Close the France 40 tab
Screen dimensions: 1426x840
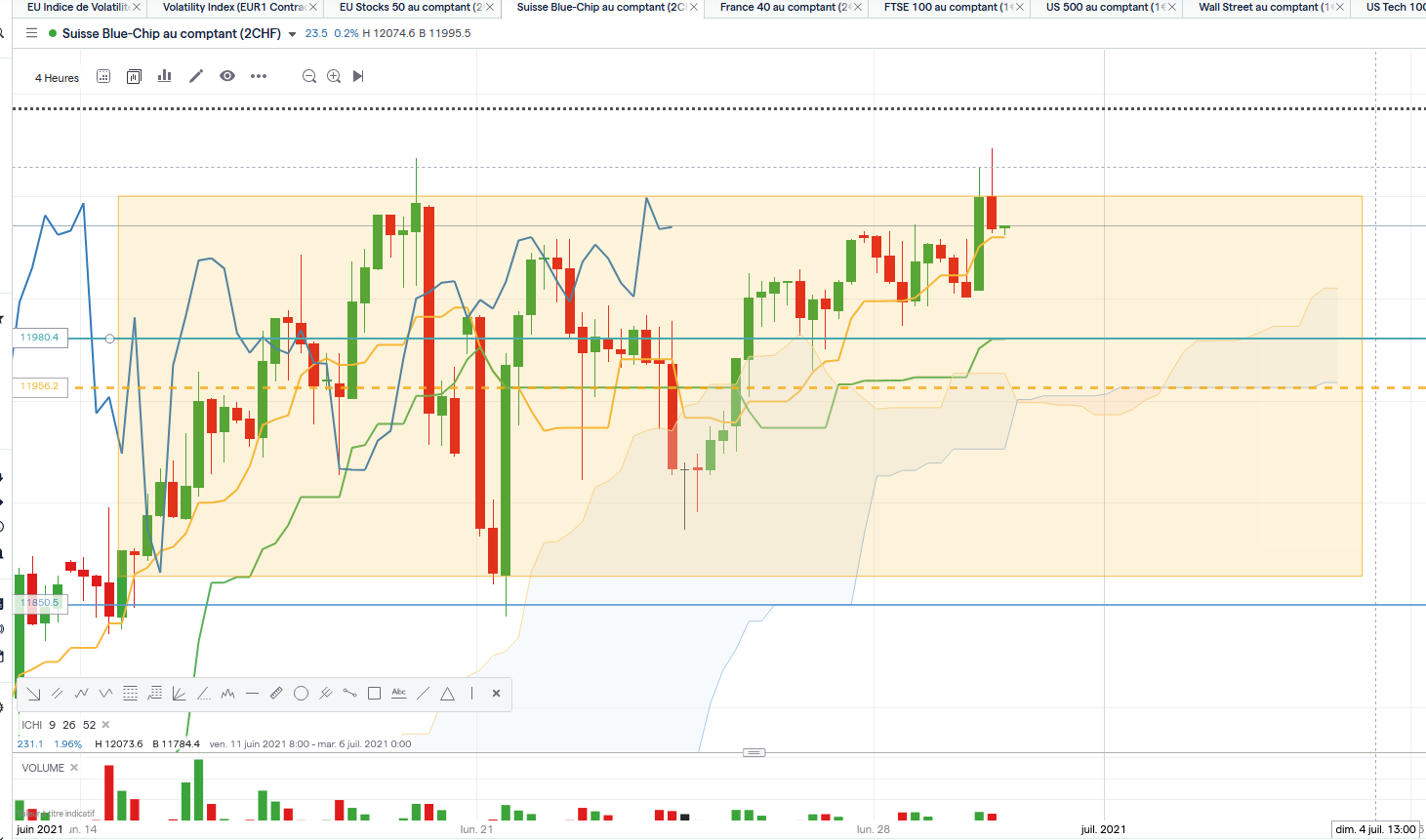point(857,7)
